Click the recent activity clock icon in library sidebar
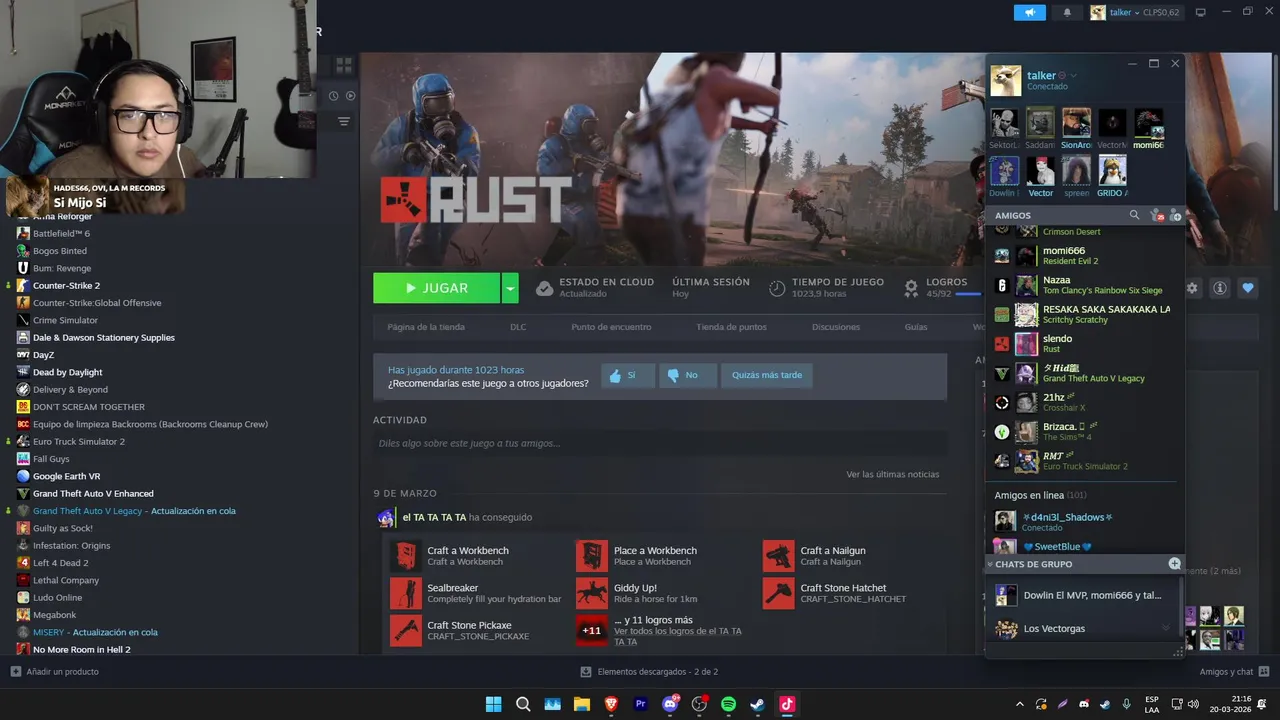The width and height of the screenshot is (1280, 720). pyautogui.click(x=334, y=96)
